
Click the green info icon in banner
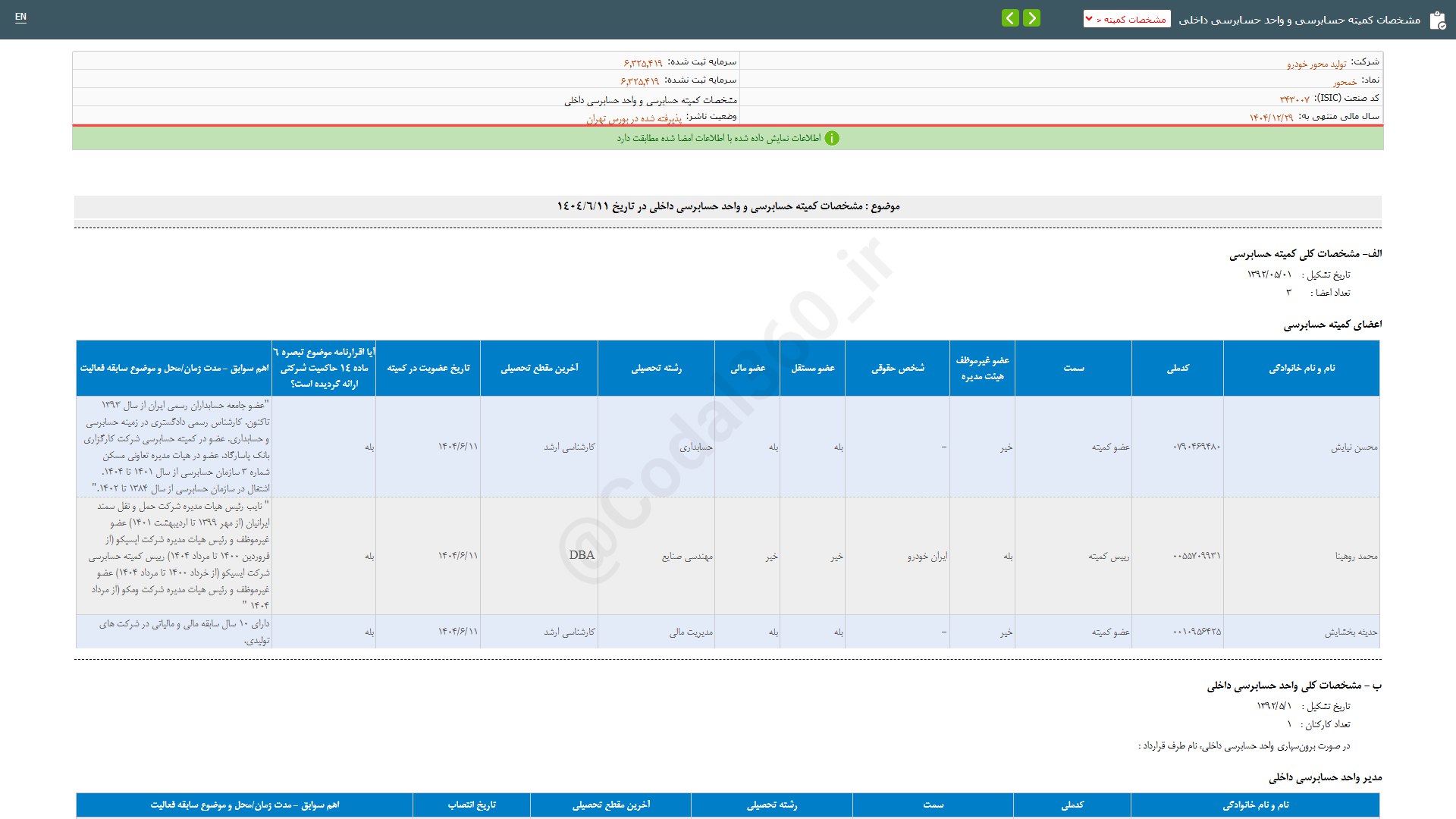[832, 138]
